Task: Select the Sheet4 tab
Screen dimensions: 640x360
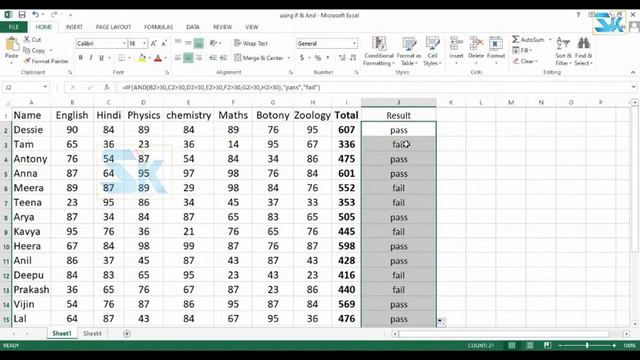Action: tap(92, 333)
